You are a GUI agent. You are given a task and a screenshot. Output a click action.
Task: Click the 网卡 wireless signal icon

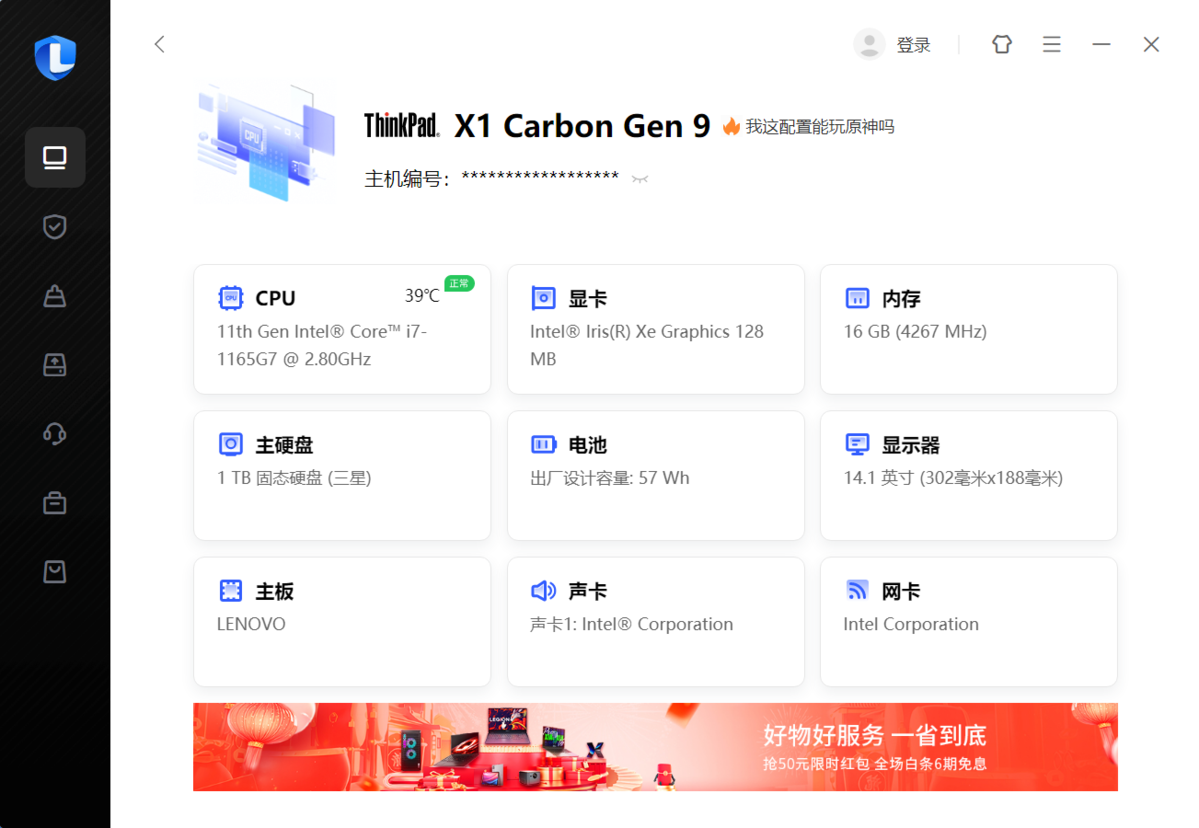pyautogui.click(x=857, y=589)
